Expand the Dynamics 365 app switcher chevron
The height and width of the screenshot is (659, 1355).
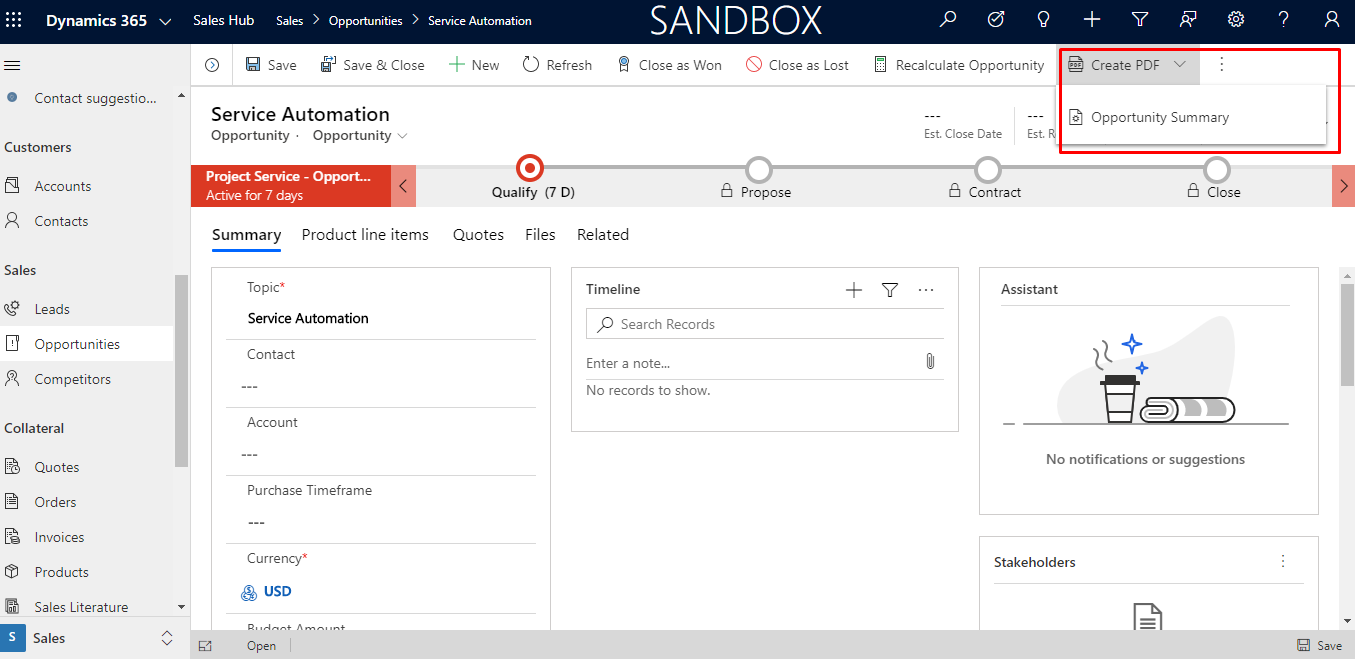pyautogui.click(x=165, y=21)
